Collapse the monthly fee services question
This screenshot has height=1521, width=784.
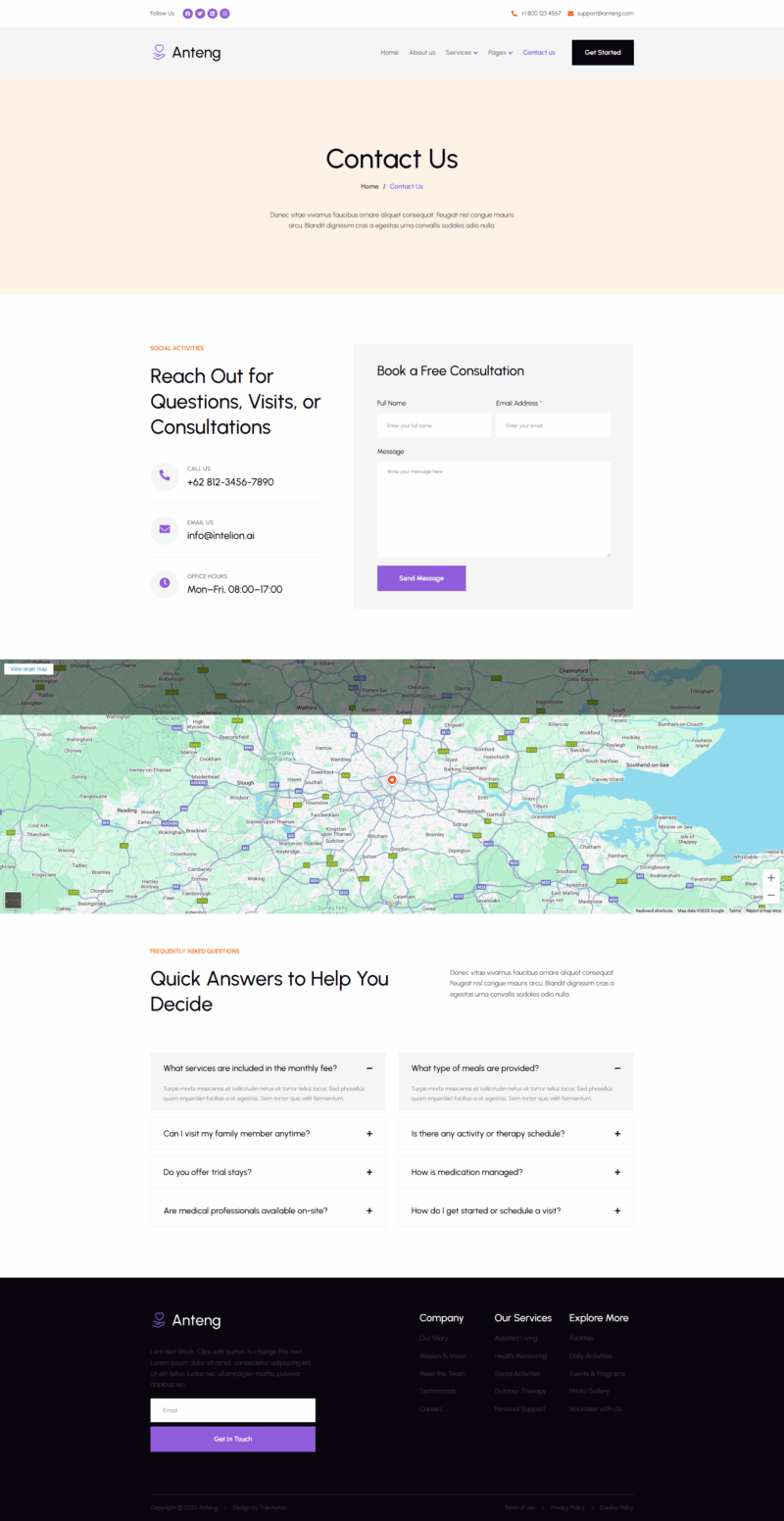[369, 1068]
